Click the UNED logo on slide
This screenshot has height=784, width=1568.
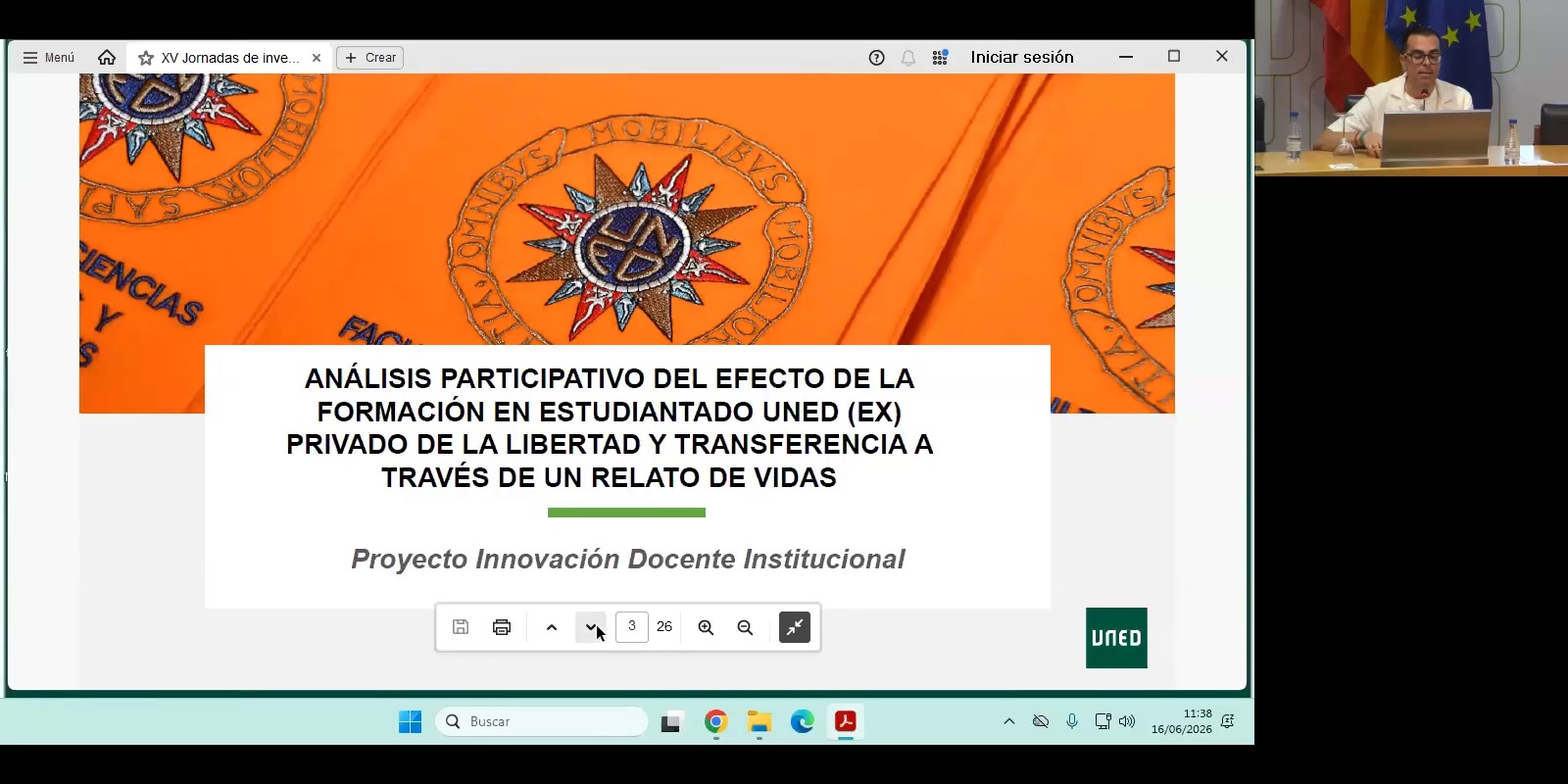1116,638
